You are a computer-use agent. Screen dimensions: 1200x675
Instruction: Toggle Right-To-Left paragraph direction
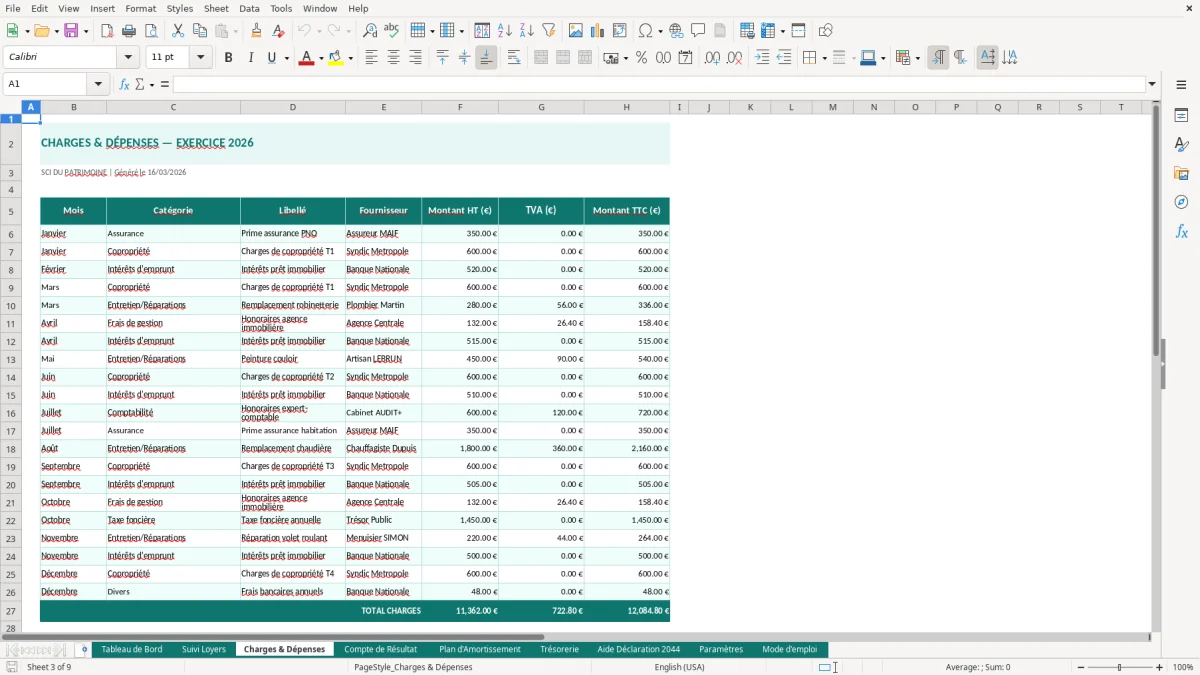(x=960, y=58)
